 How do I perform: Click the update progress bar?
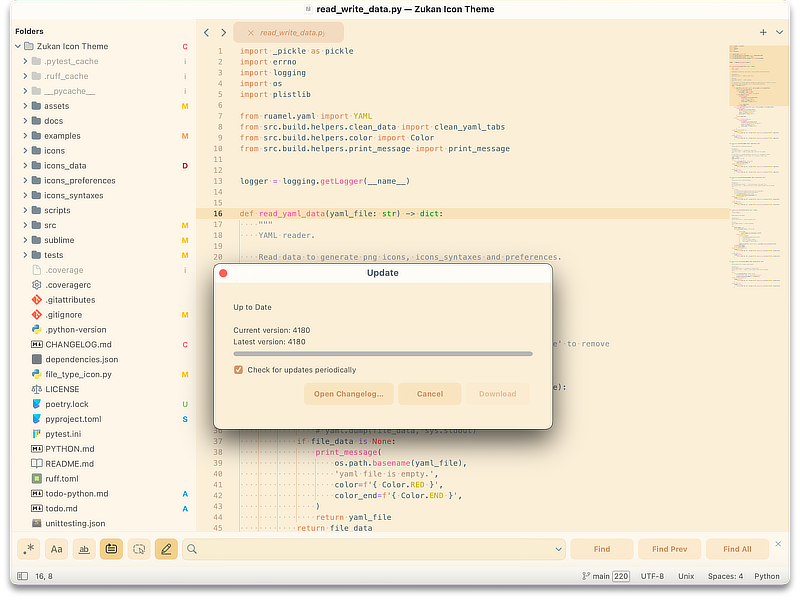[x=383, y=354]
